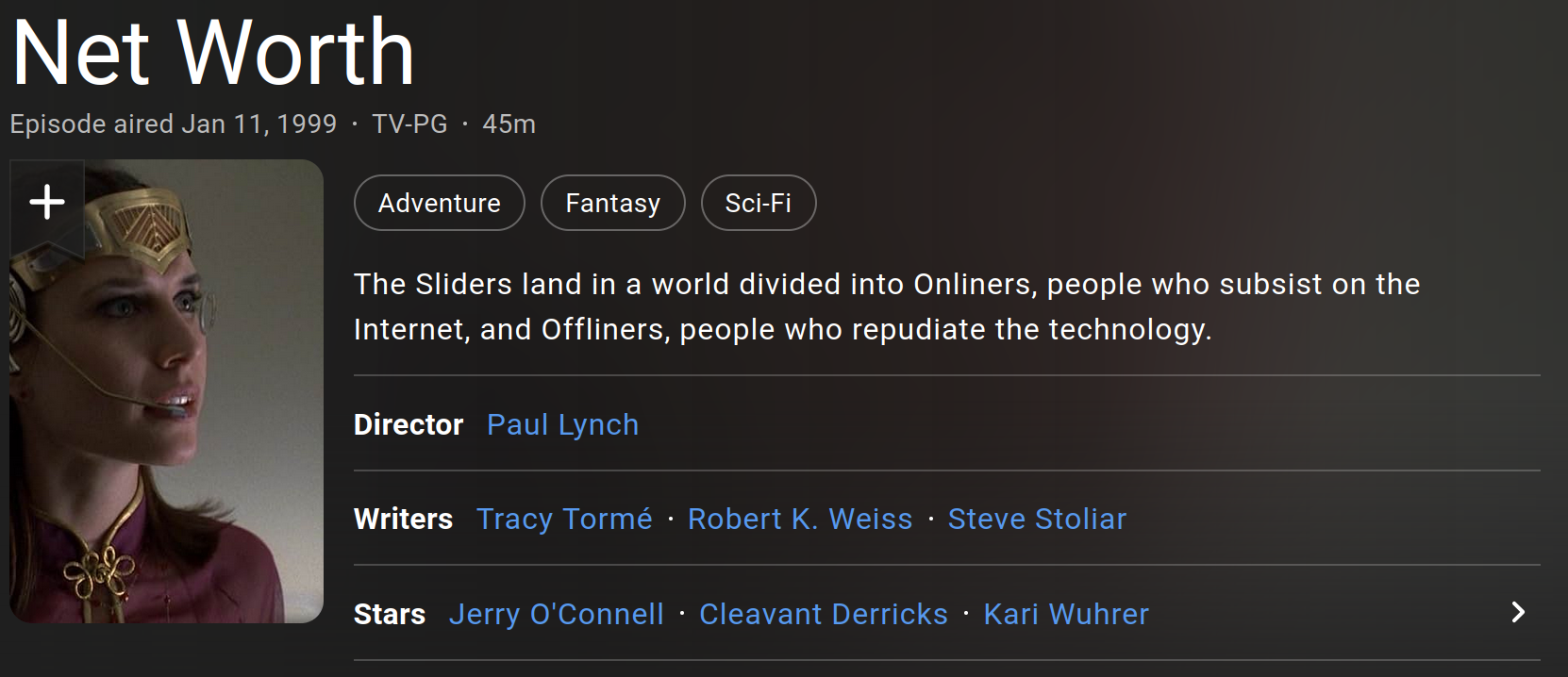The image size is (1568, 677).
Task: Click the episode air date text
Action: click(173, 124)
